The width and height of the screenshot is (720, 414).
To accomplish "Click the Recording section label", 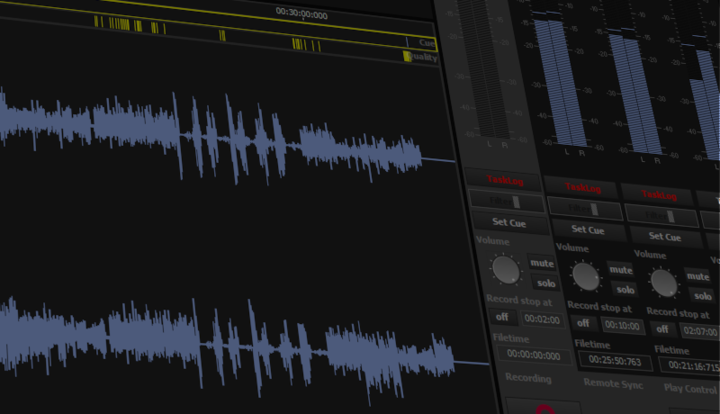I will [x=528, y=378].
